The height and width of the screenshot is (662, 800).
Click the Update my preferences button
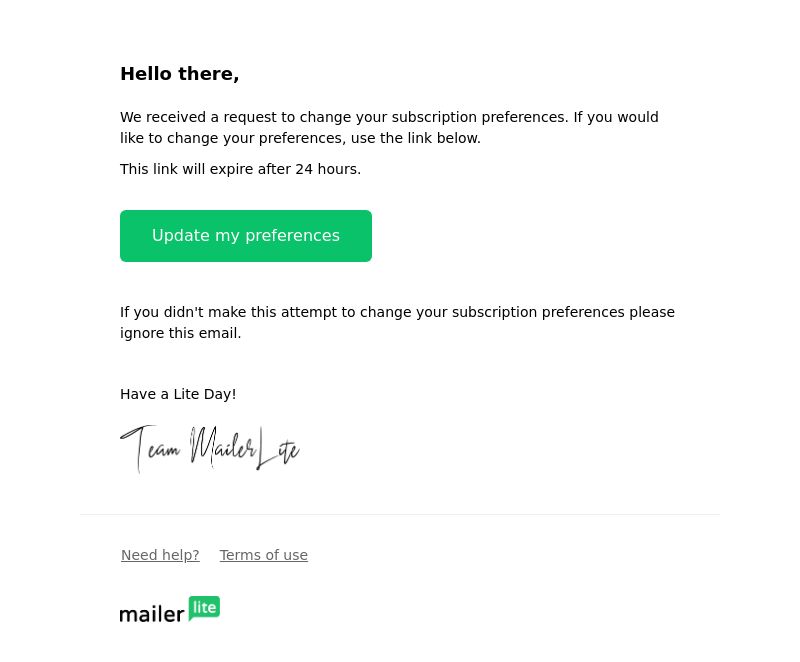point(245,236)
